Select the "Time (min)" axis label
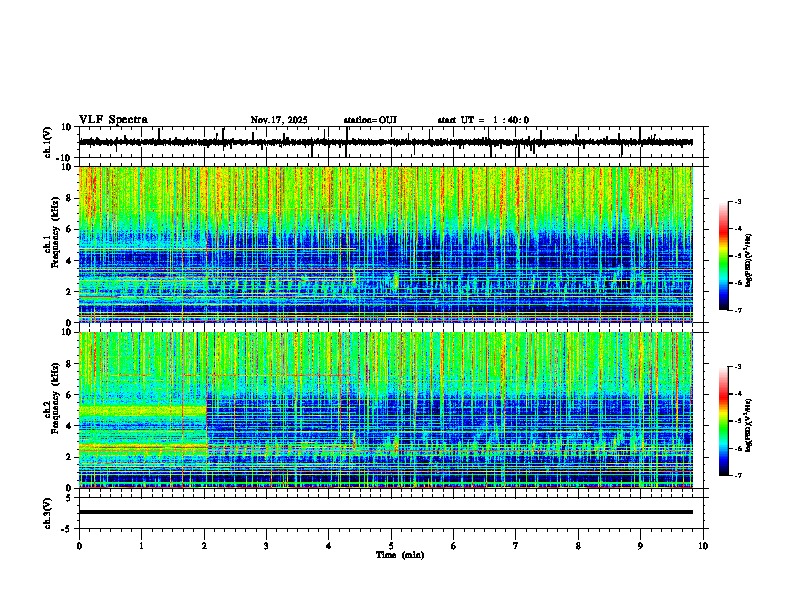 tap(400, 555)
